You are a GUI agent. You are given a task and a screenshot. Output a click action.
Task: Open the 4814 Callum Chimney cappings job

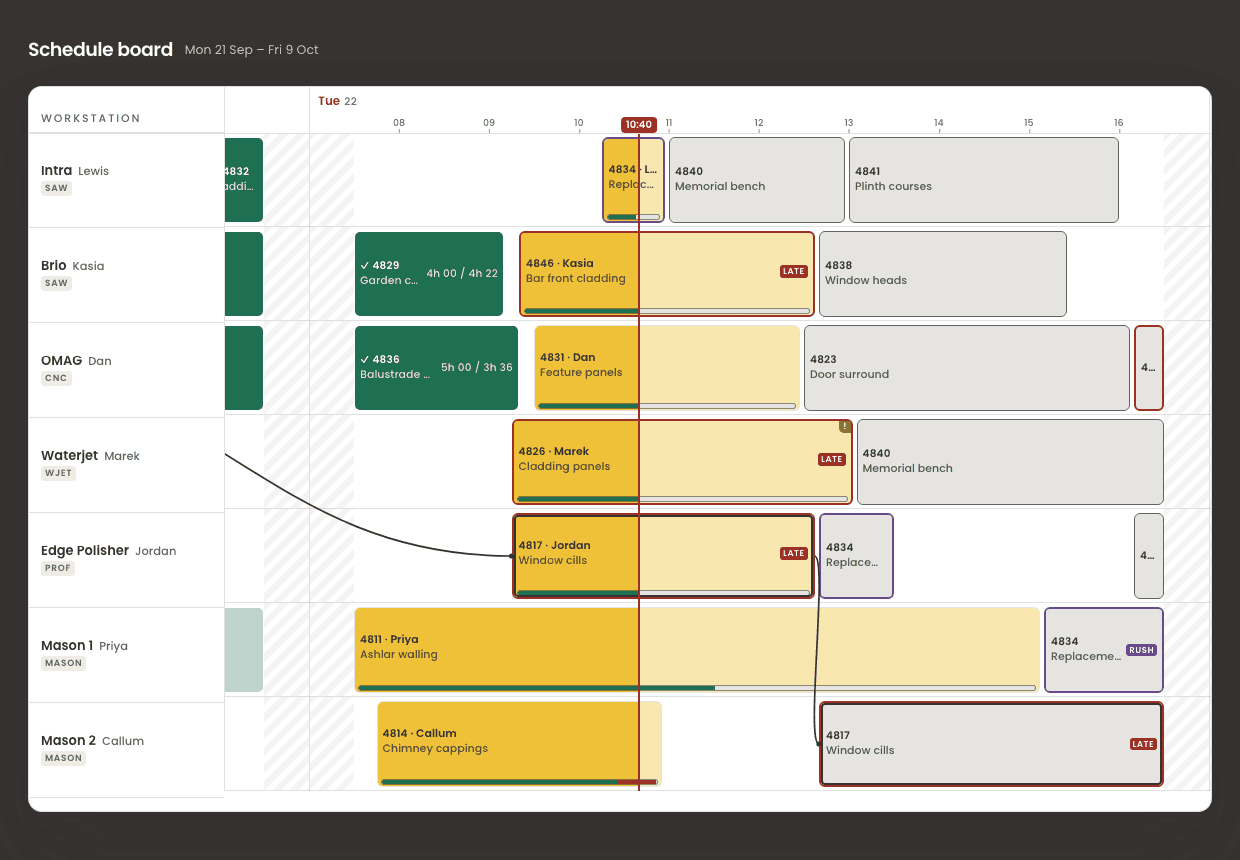519,744
